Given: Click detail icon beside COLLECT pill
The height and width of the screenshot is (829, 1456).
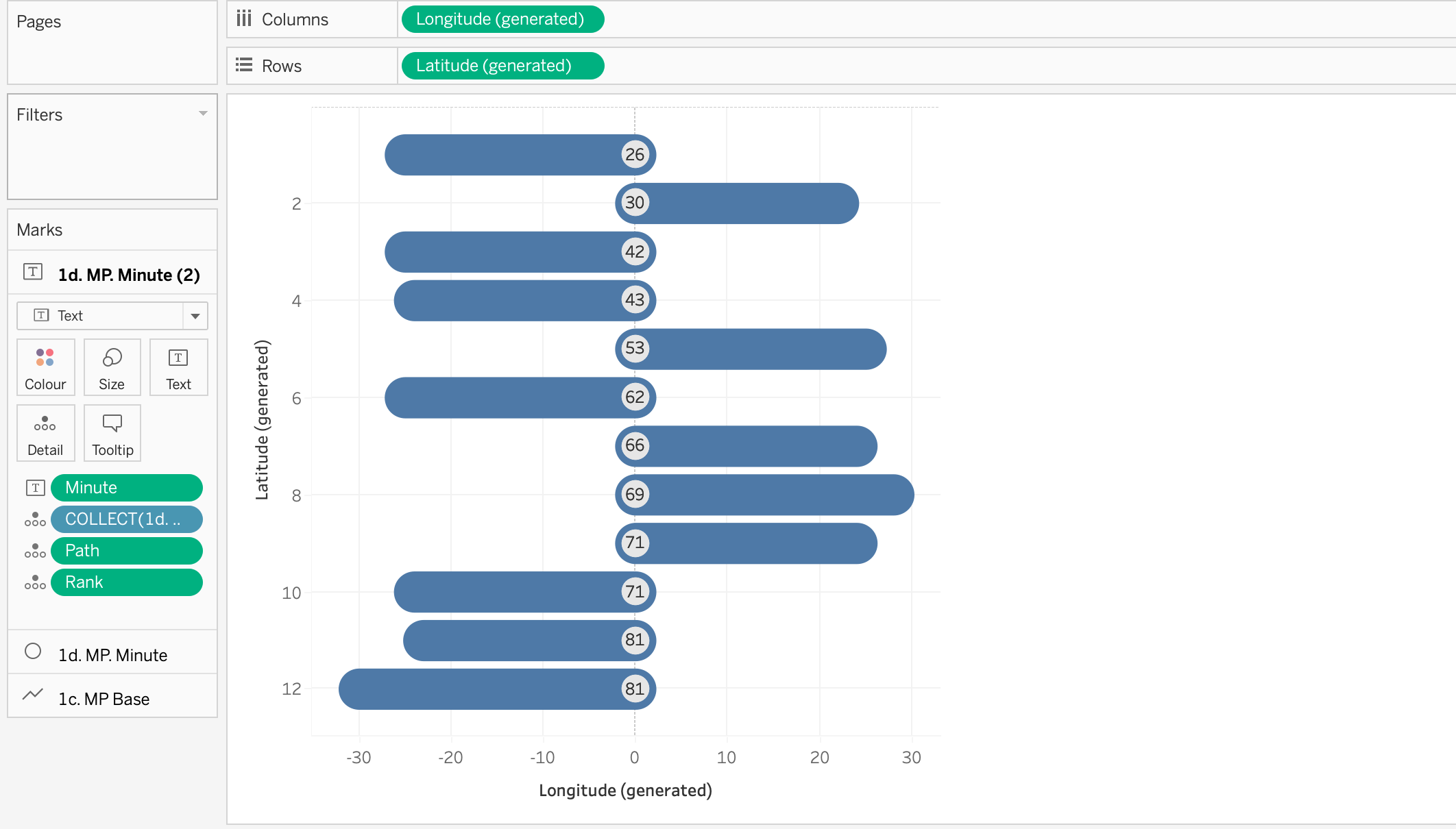Looking at the screenshot, I should click(x=35, y=519).
